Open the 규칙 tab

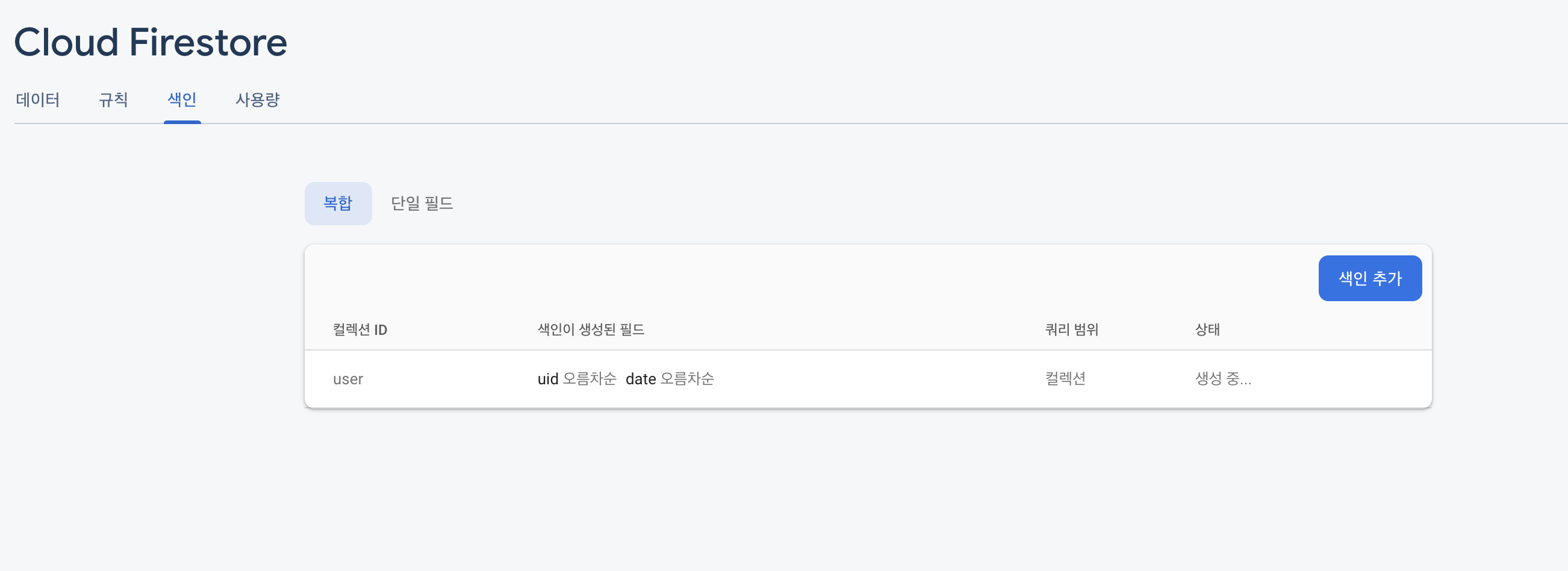pyautogui.click(x=113, y=99)
